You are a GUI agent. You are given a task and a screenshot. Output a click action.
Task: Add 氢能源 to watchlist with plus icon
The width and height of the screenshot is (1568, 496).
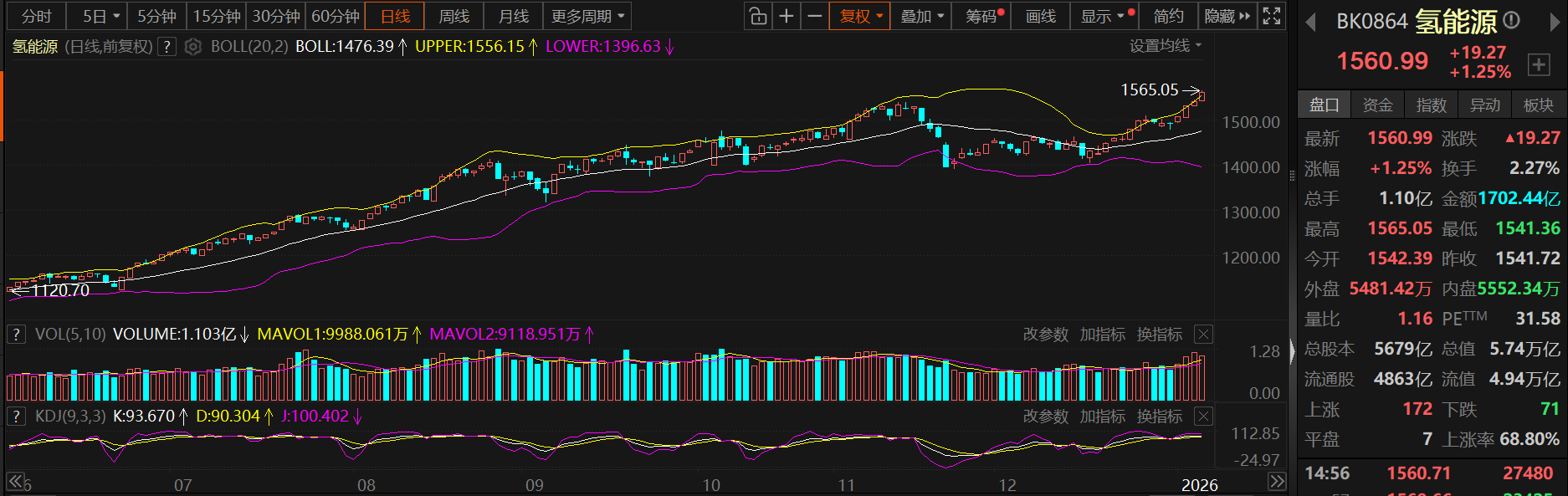tap(1538, 64)
